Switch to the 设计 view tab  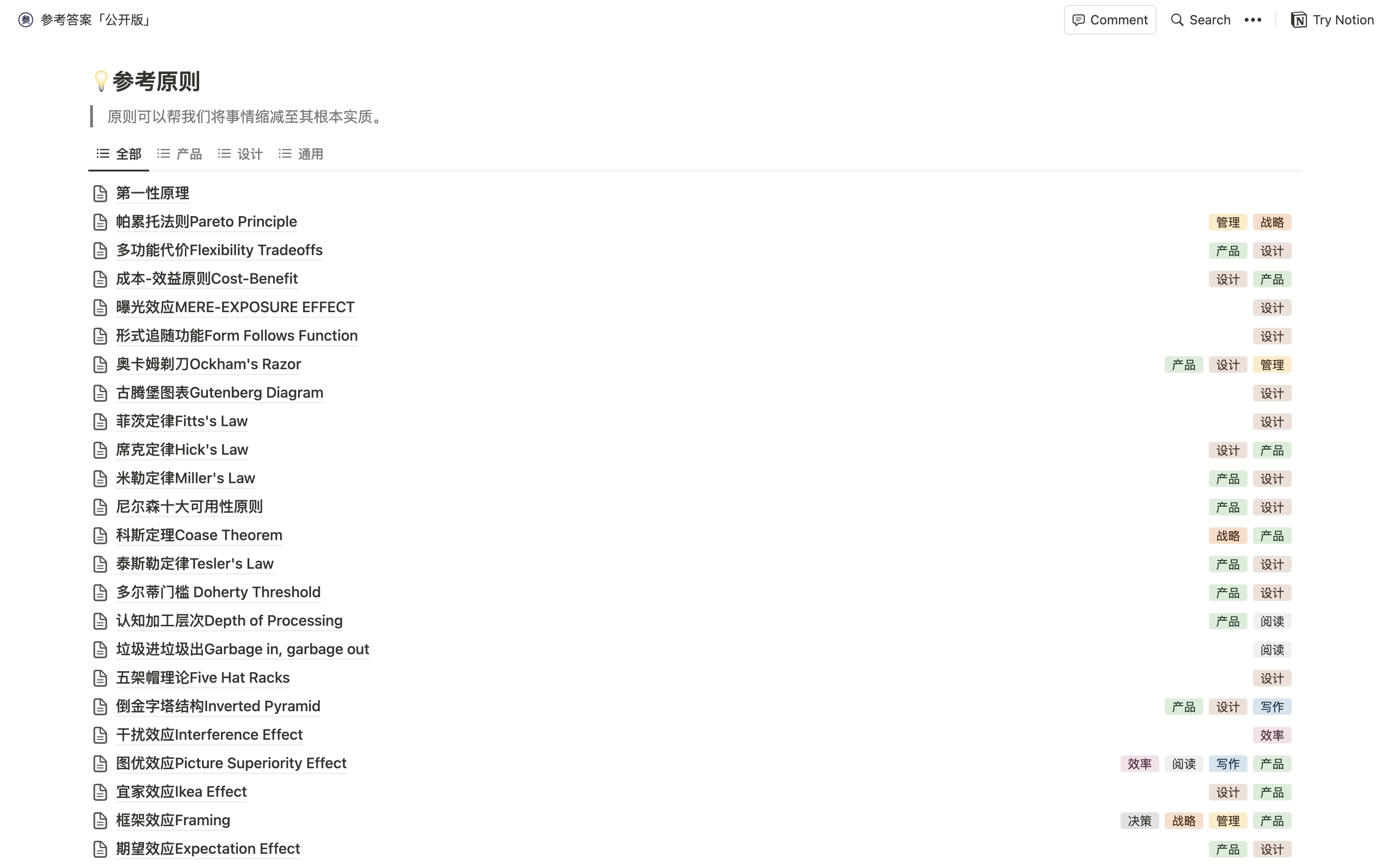(240, 154)
